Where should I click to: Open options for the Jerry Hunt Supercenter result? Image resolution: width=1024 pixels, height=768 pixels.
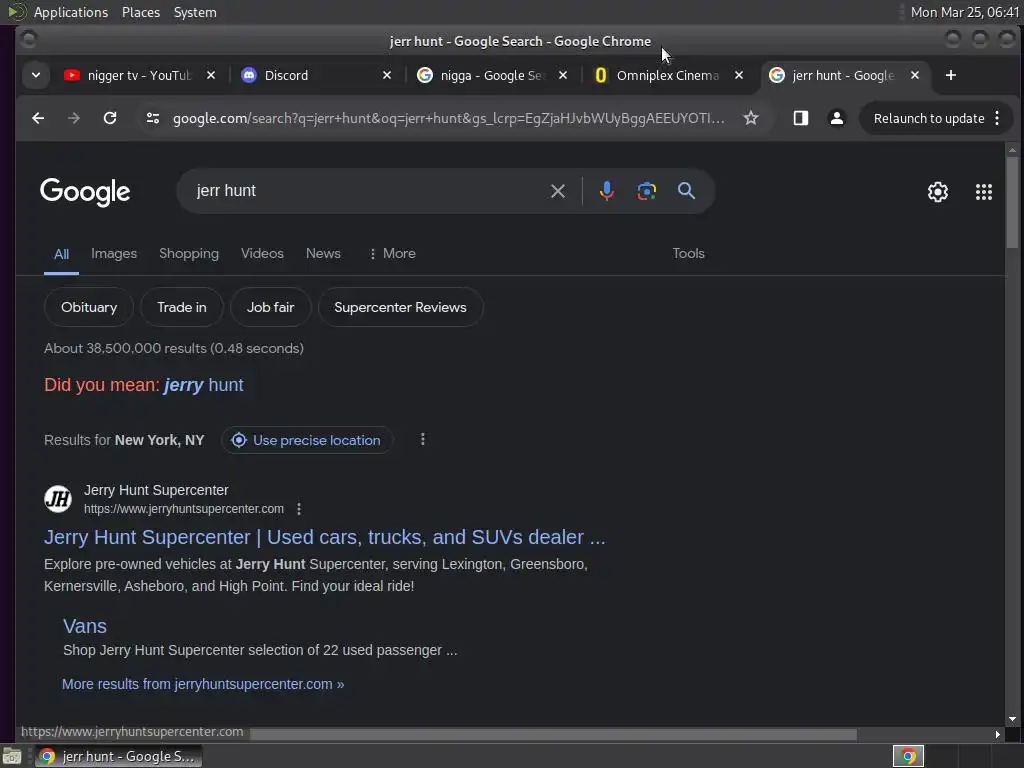pos(299,509)
